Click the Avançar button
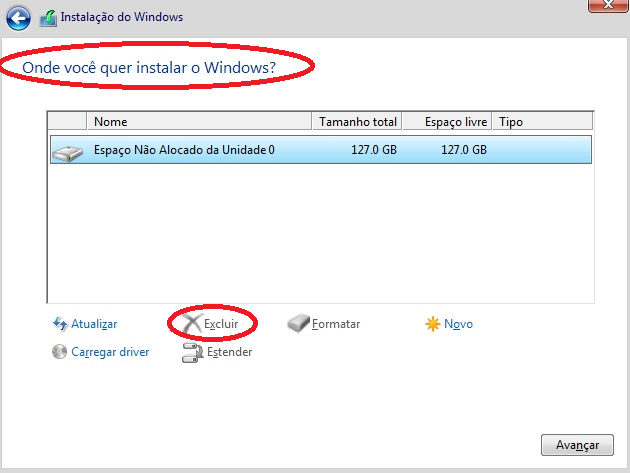This screenshot has height=473, width=630. [x=577, y=445]
